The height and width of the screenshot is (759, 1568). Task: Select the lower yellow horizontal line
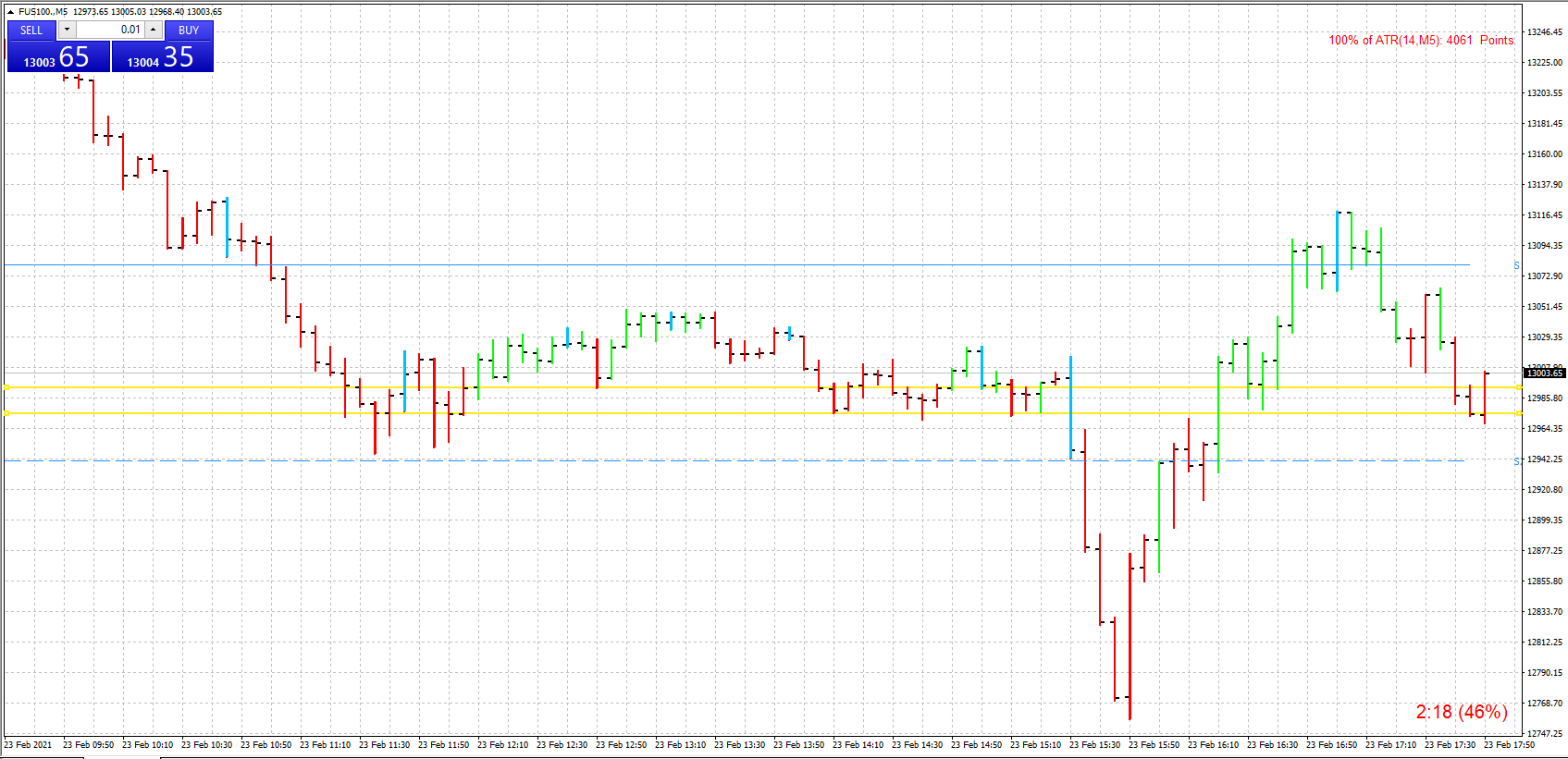(763, 413)
